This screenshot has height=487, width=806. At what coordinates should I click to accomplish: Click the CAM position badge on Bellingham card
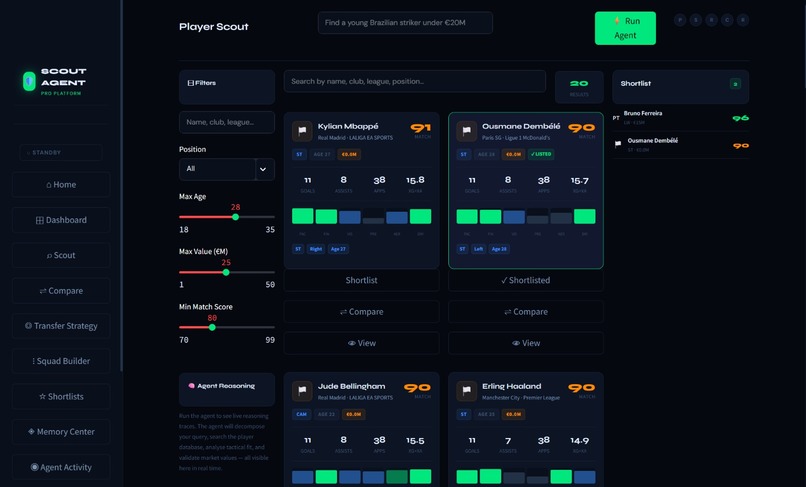pyautogui.click(x=302, y=414)
